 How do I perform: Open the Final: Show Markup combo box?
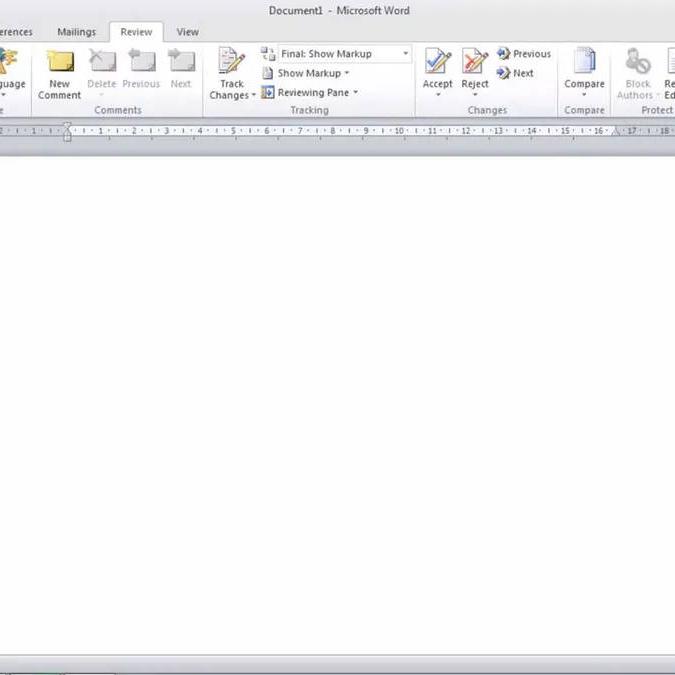click(x=345, y=54)
